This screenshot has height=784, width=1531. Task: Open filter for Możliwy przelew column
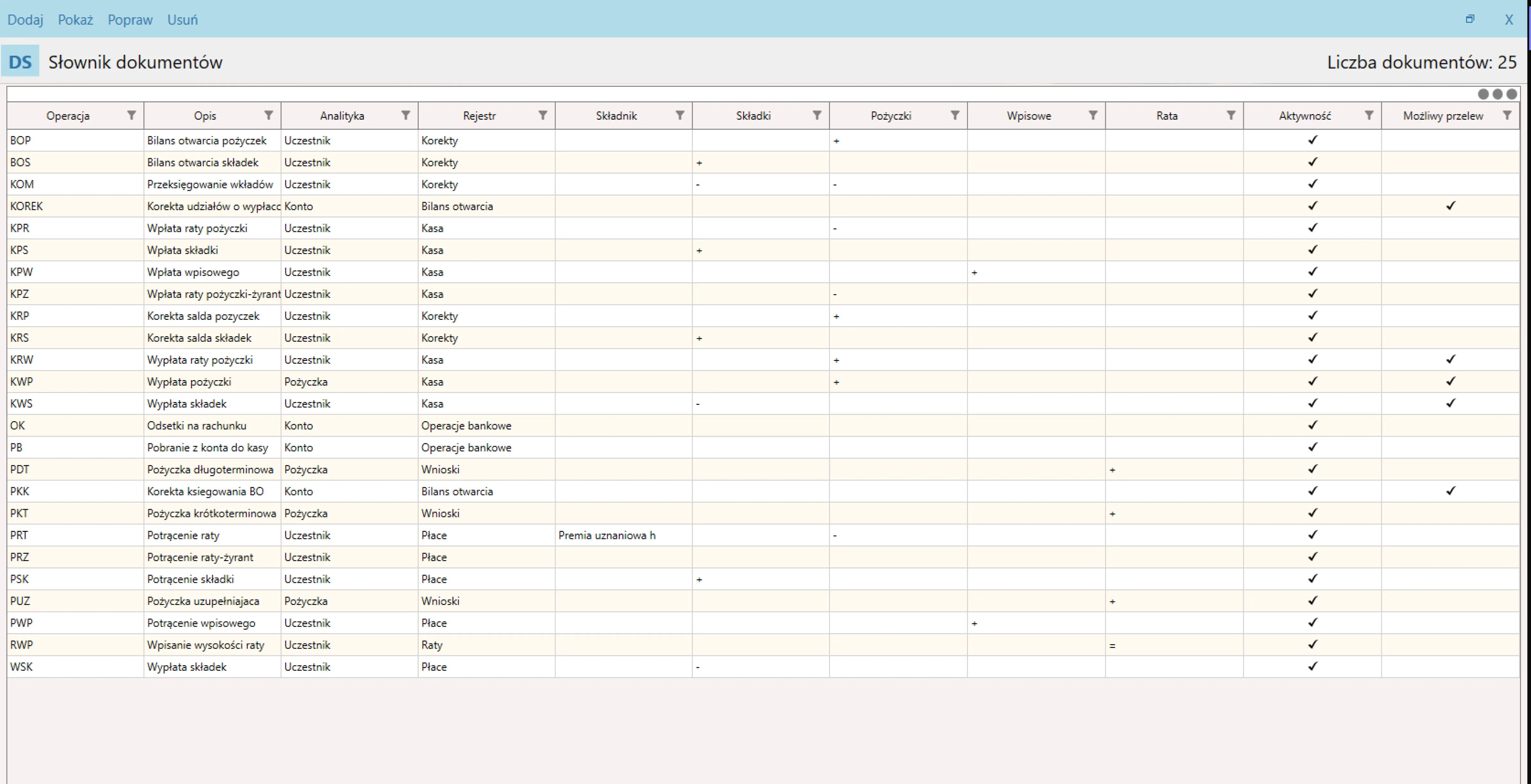[x=1507, y=115]
